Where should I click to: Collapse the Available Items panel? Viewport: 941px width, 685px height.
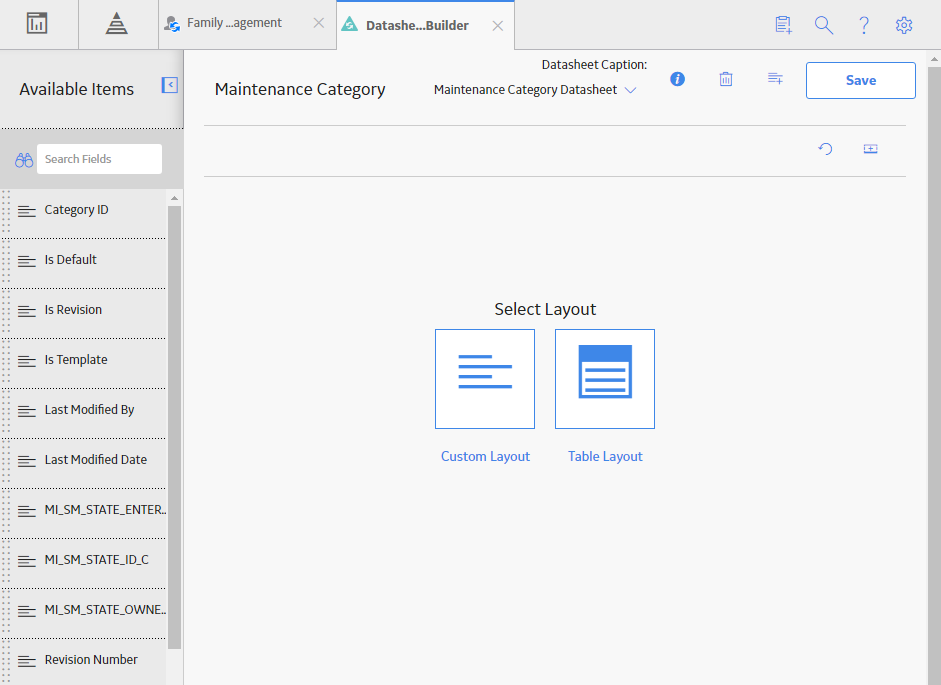click(x=170, y=85)
